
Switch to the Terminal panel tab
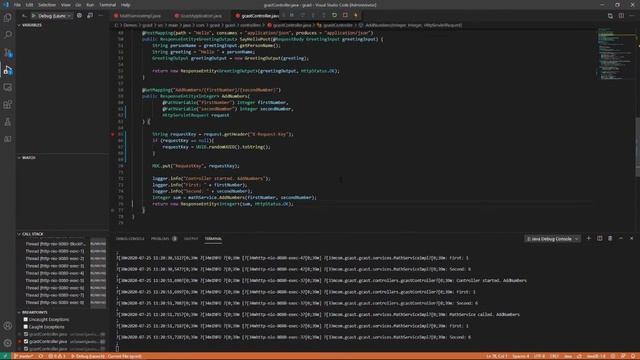pos(213,239)
